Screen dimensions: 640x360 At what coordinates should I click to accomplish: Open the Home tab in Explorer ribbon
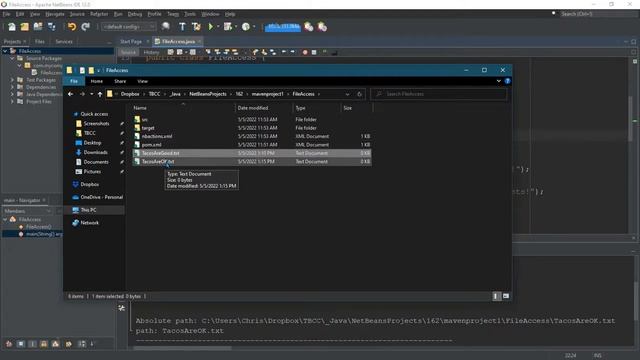tap(97, 81)
